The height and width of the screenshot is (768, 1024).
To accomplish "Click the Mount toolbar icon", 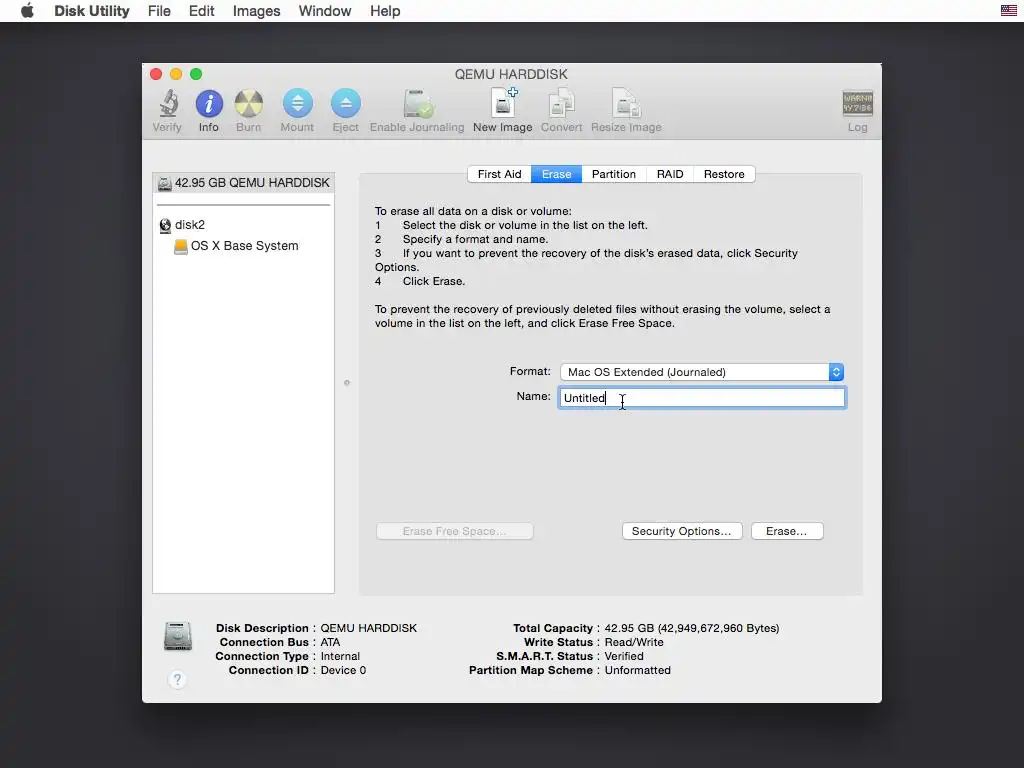I will pos(297,104).
